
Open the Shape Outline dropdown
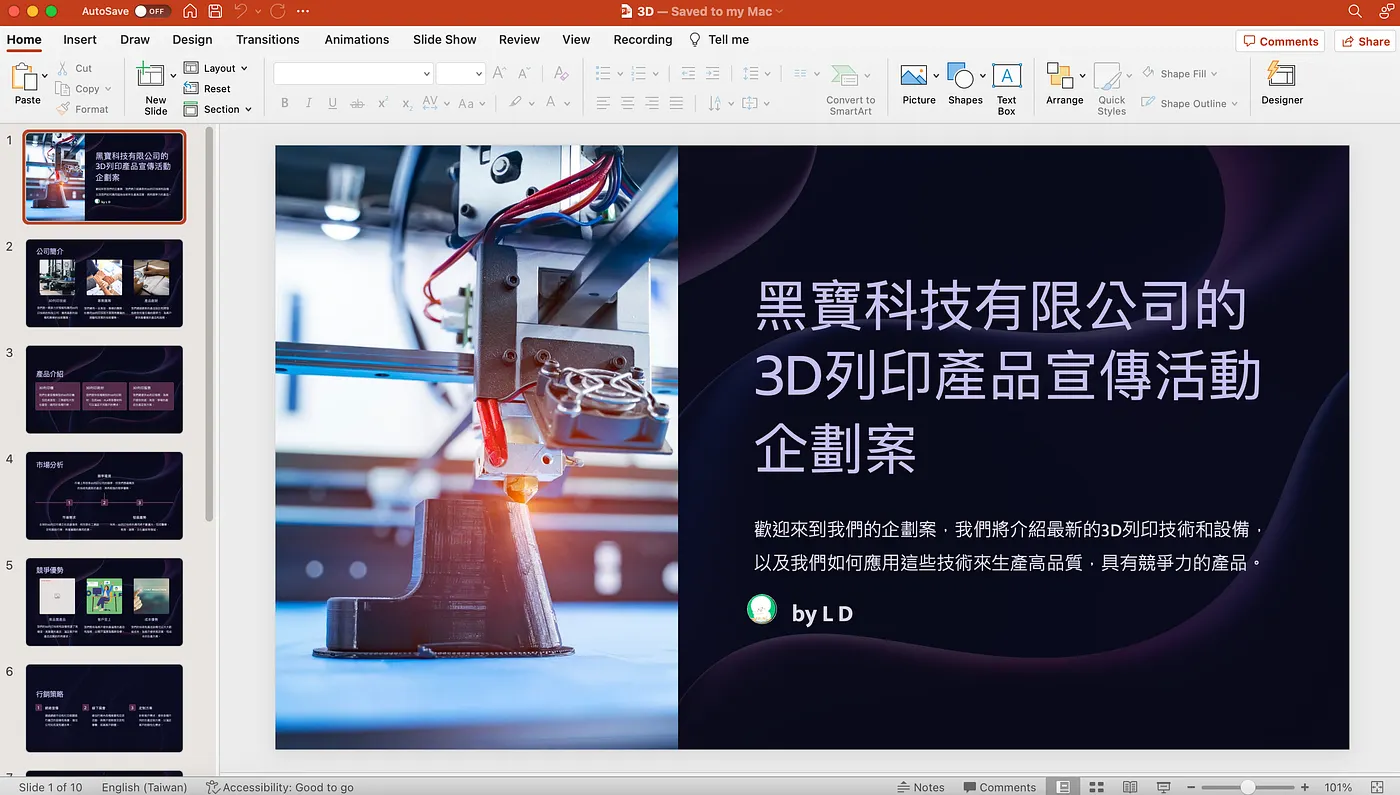coord(1190,103)
